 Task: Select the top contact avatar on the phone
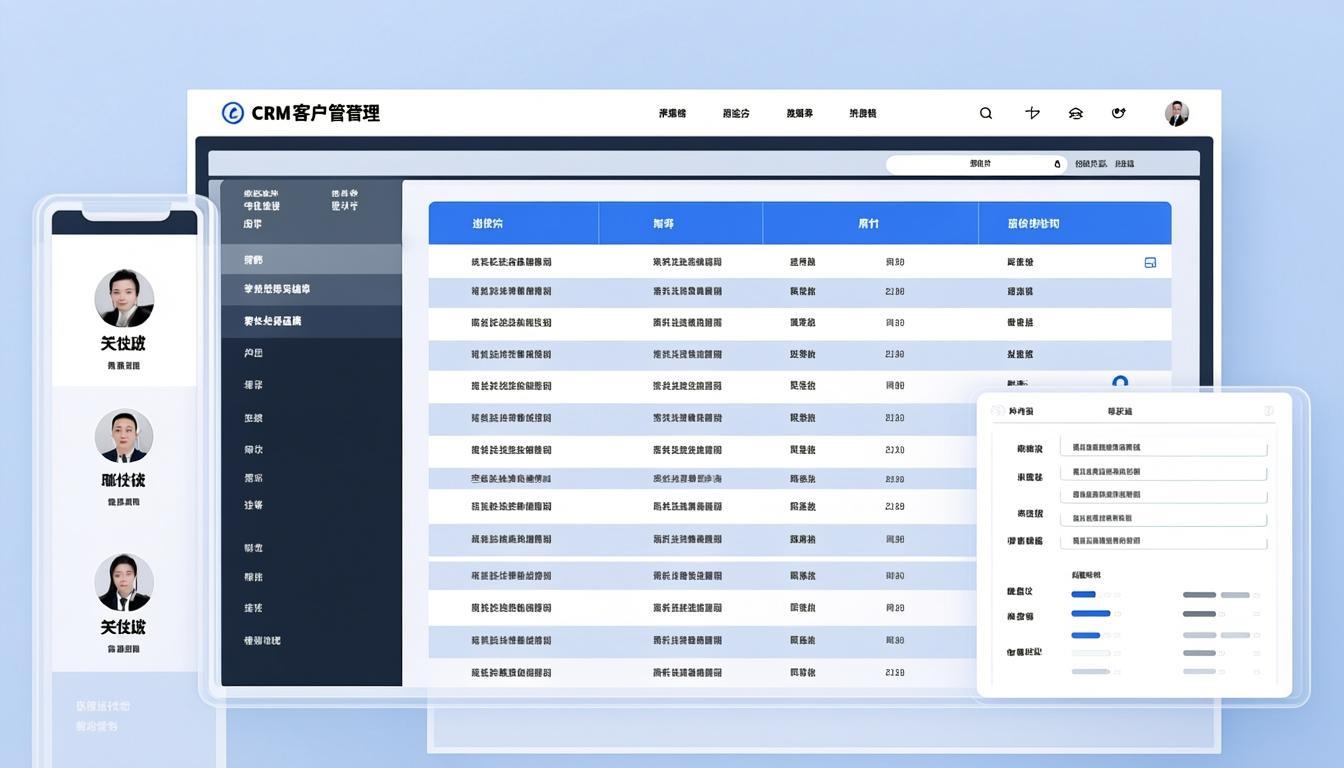click(124, 298)
